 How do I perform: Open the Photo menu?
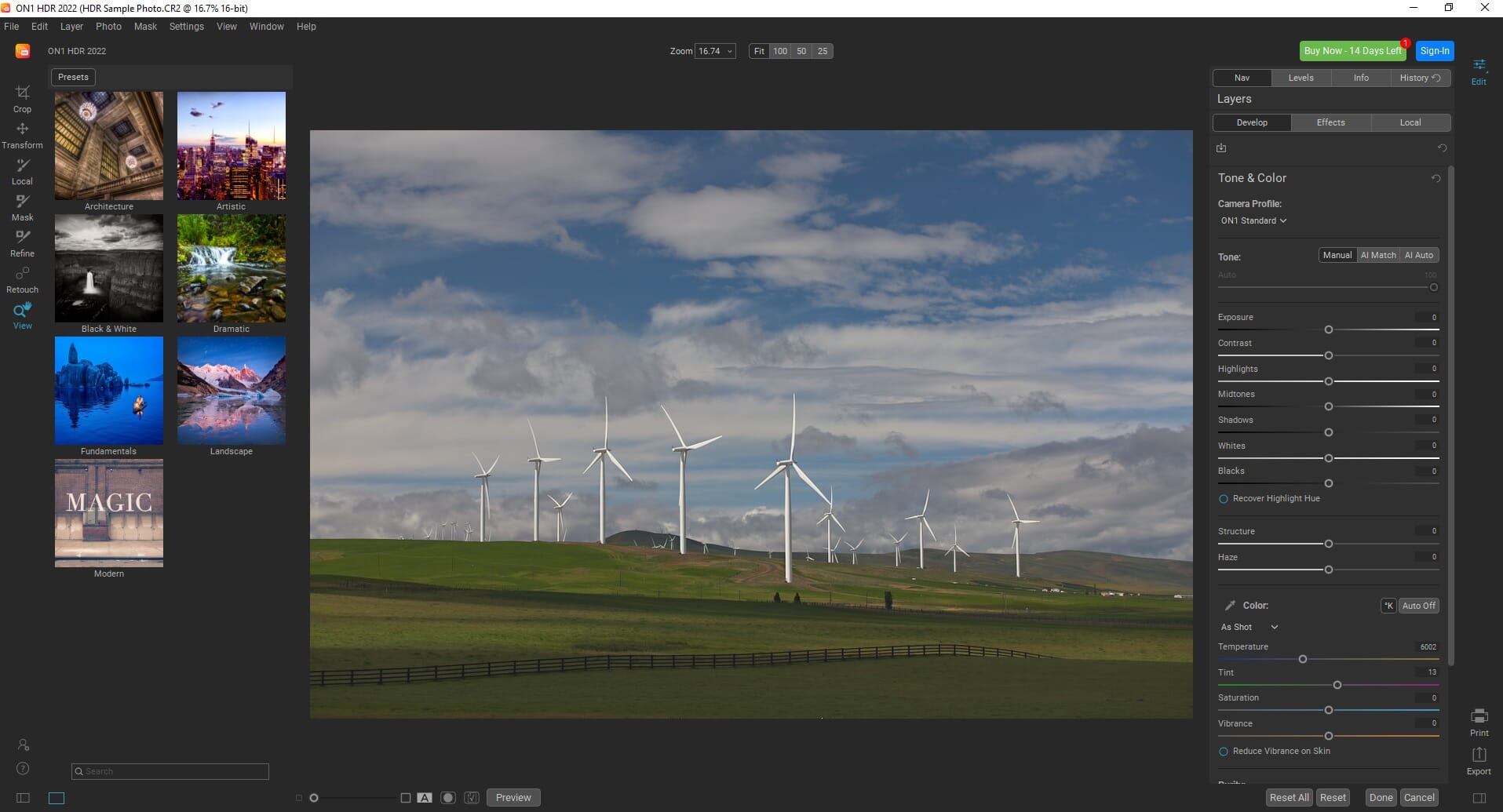[108, 27]
